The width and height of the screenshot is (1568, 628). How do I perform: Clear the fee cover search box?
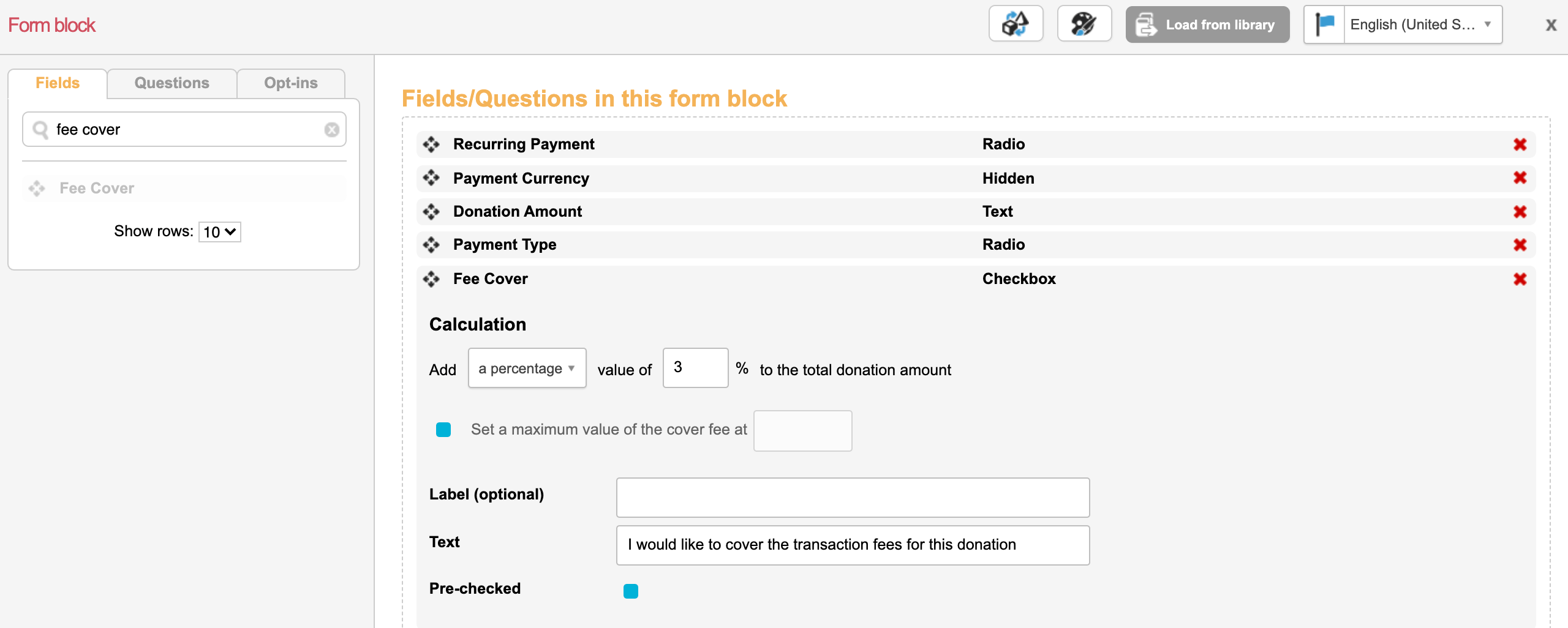pyautogui.click(x=331, y=130)
